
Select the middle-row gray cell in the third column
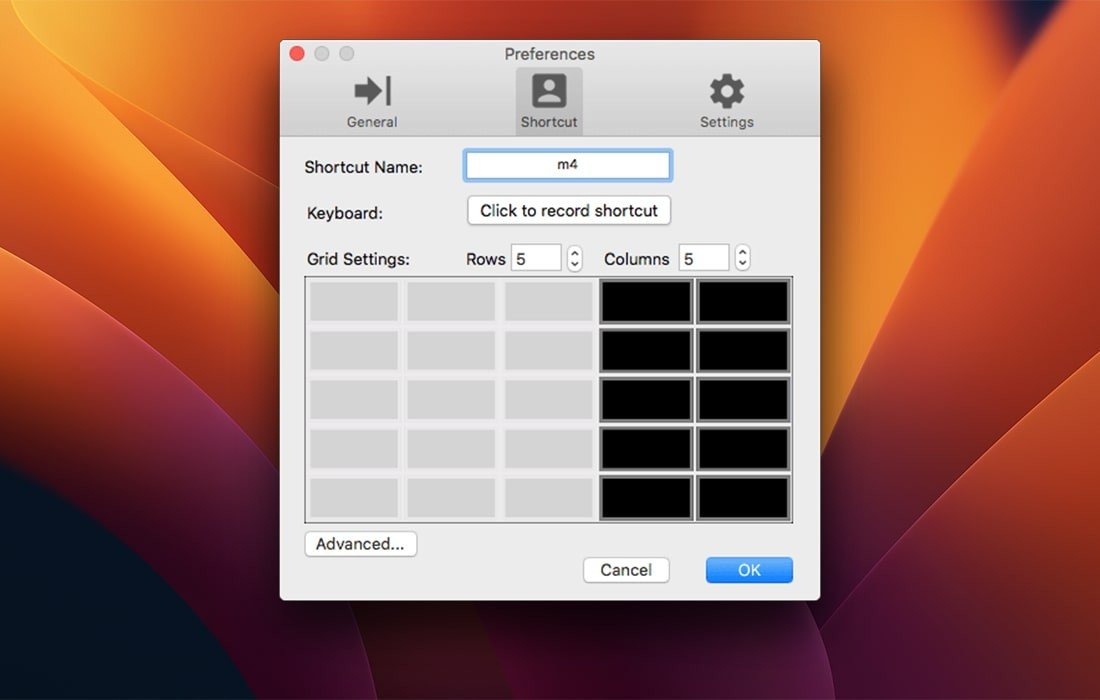coord(549,400)
